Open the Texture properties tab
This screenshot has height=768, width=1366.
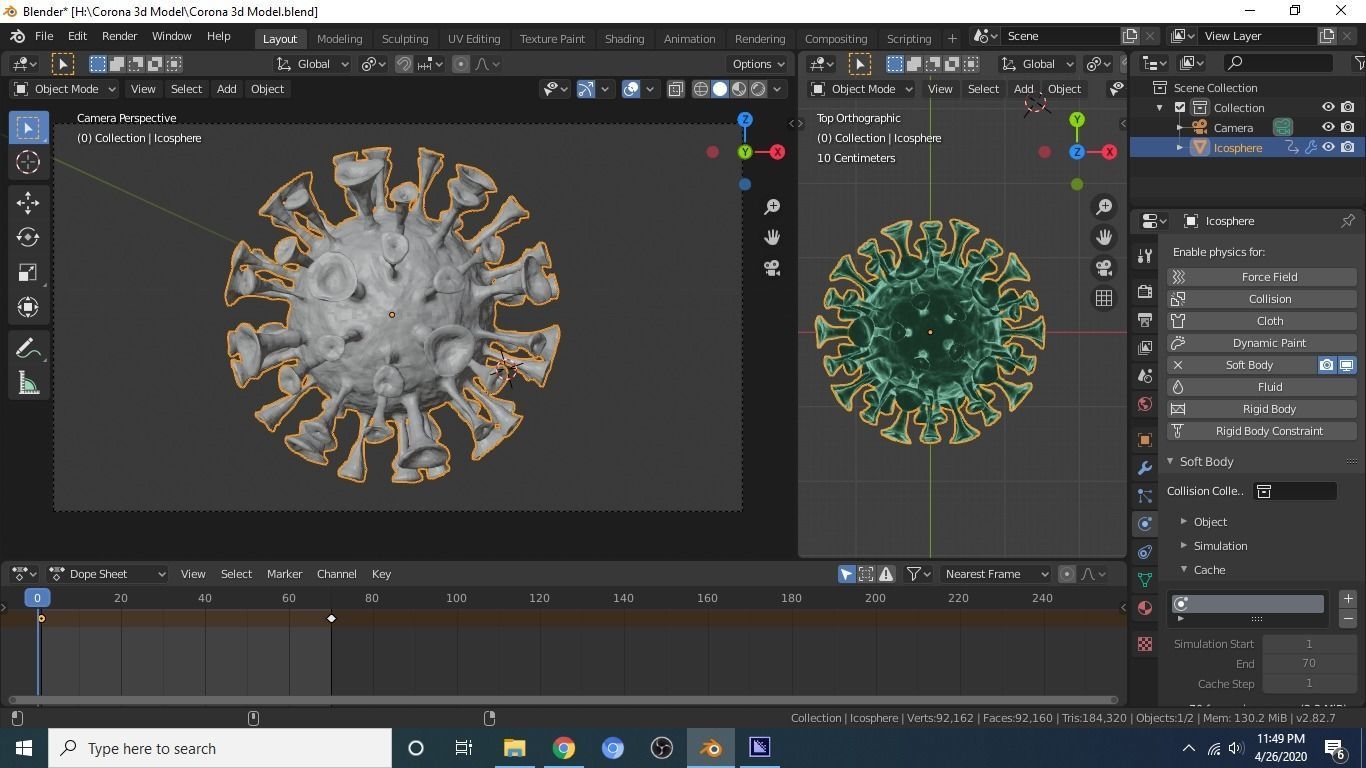pyautogui.click(x=1145, y=644)
